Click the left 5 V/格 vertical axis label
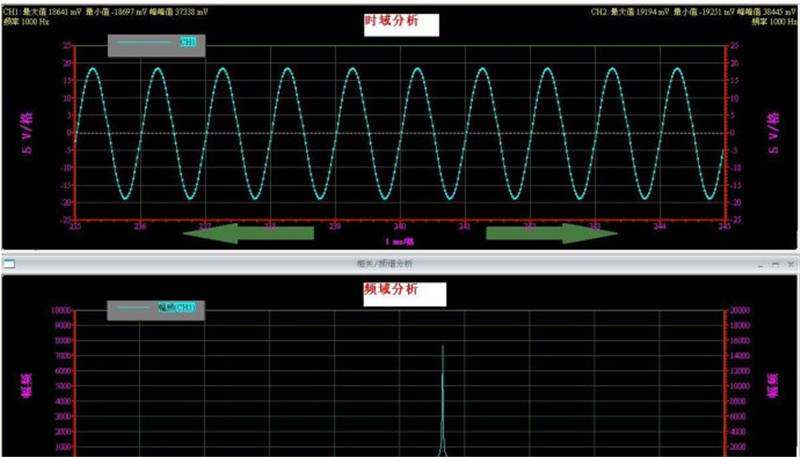Image resolution: width=800 pixels, height=457 pixels. (28, 134)
